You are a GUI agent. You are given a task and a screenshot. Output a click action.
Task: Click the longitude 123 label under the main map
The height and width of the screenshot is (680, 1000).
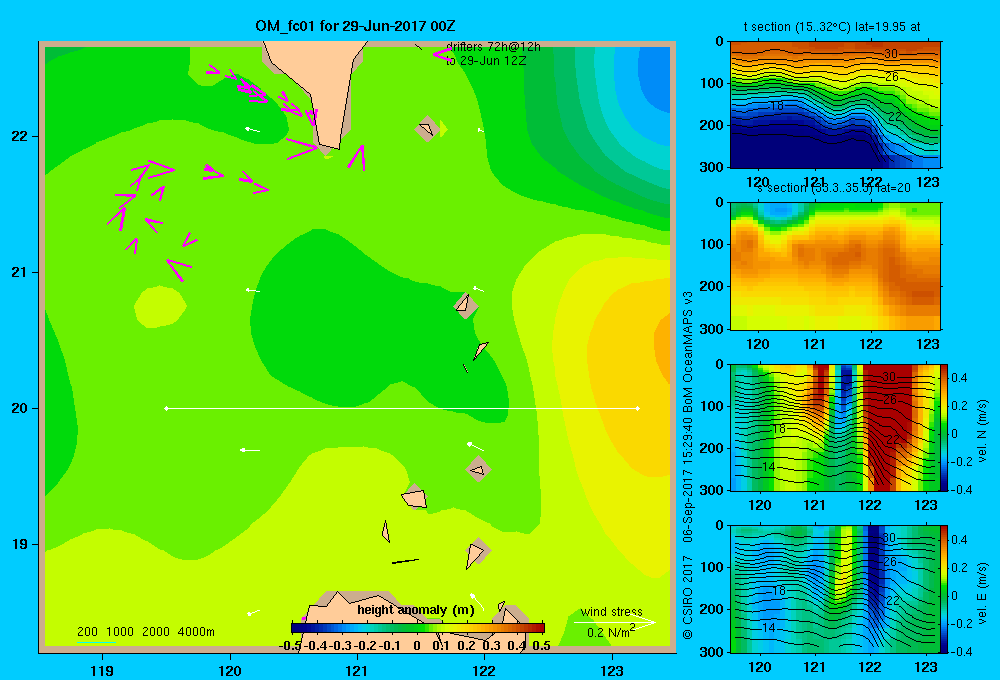612,670
